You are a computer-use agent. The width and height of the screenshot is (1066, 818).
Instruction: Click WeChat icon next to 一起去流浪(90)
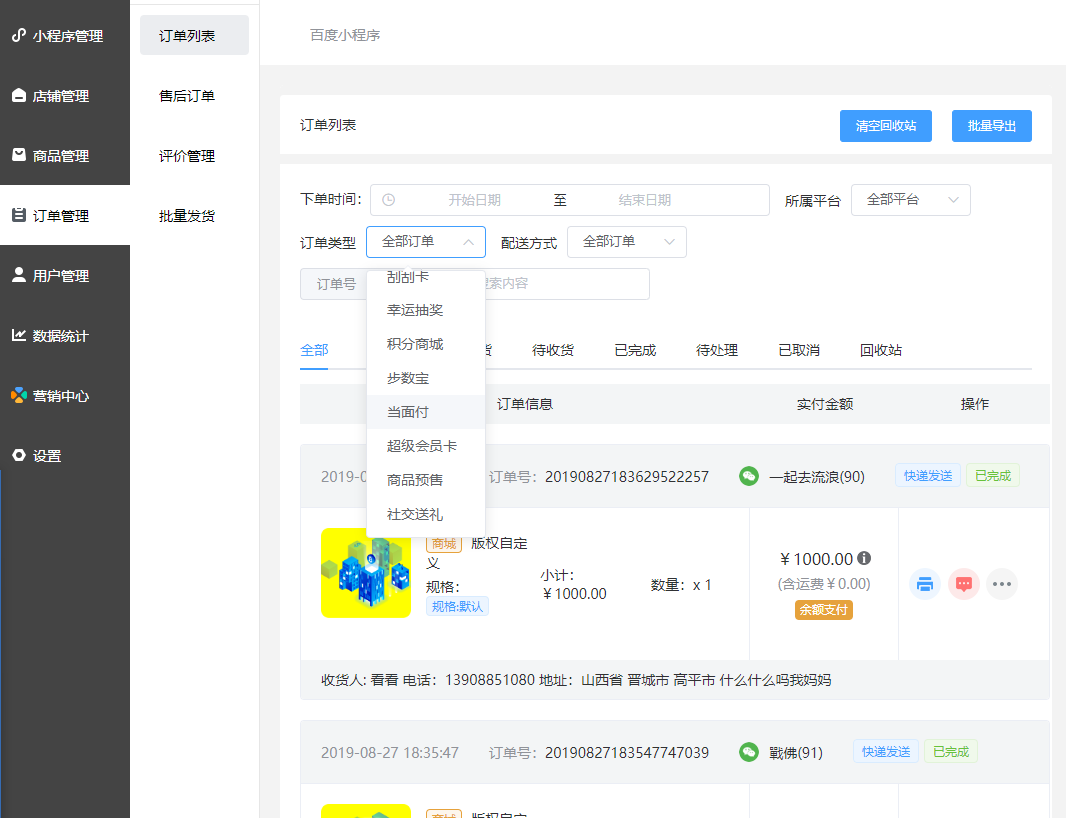click(x=749, y=476)
